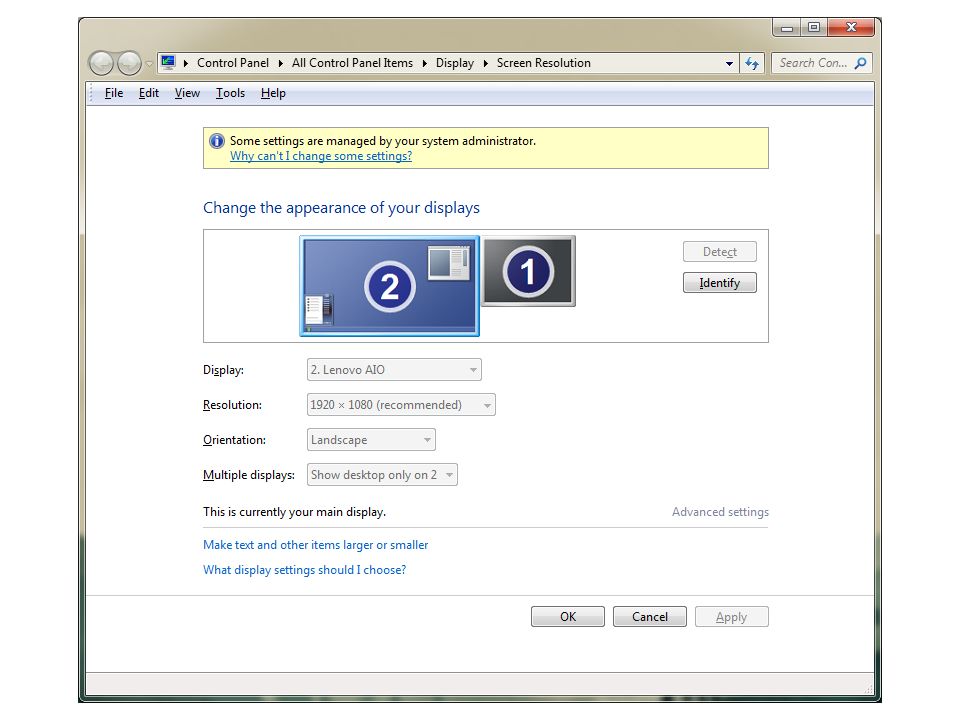This screenshot has height=720, width=960.
Task: Close the Screen Resolution window
Action: (x=851, y=28)
